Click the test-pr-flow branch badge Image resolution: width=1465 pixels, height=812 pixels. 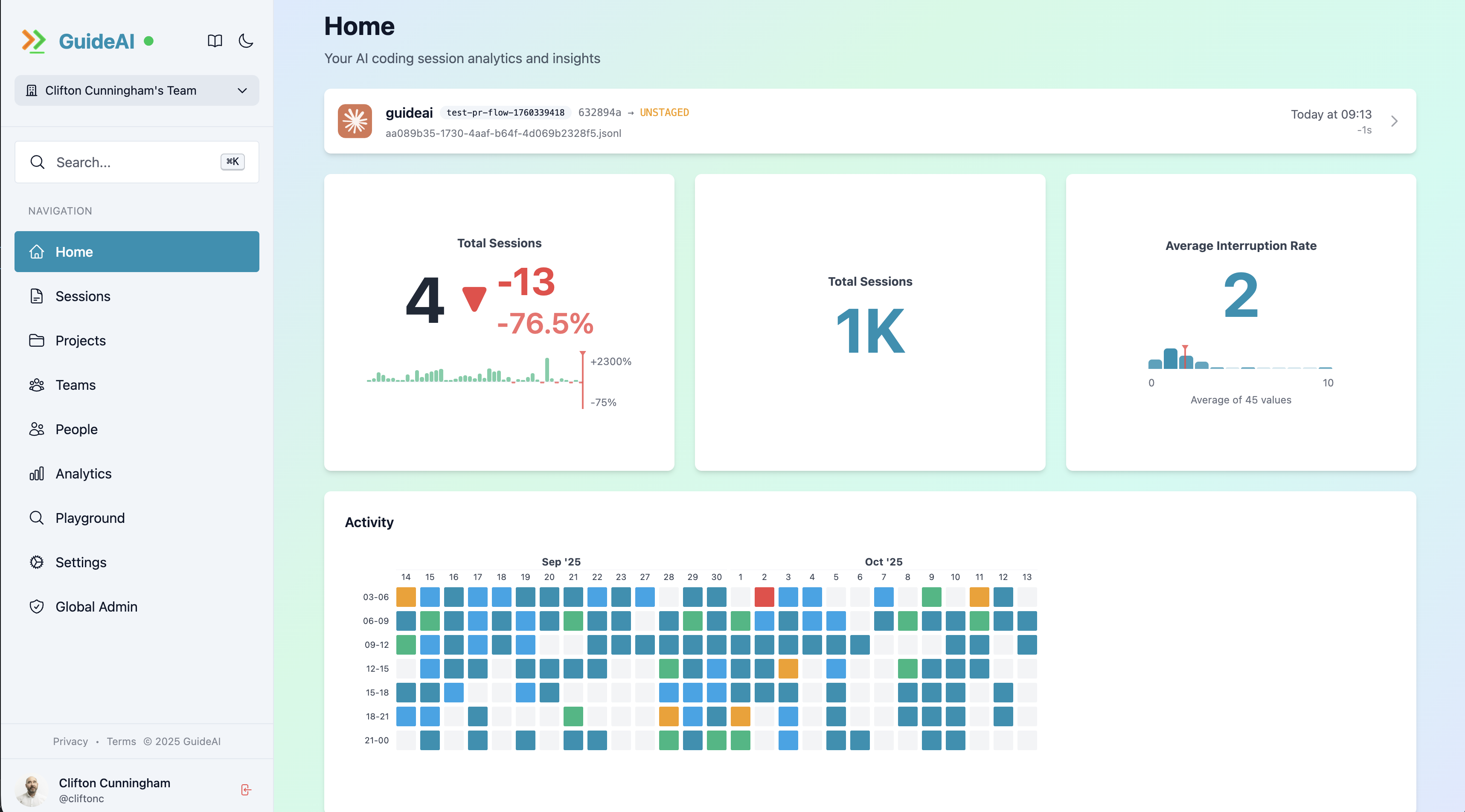coord(505,112)
